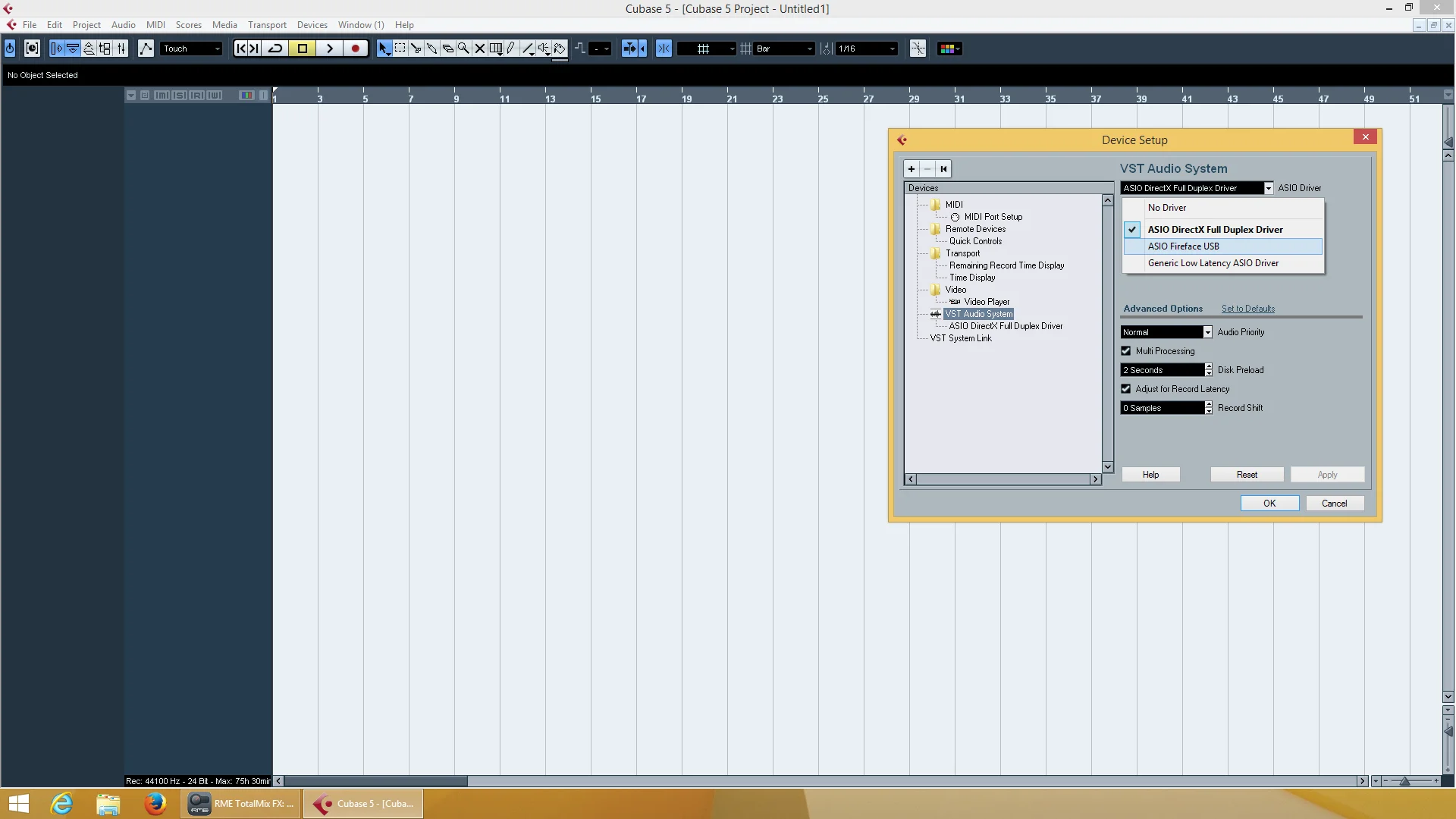Screen dimensions: 1456x819
Task: Click the Record button in transport bar
Action: tap(356, 48)
